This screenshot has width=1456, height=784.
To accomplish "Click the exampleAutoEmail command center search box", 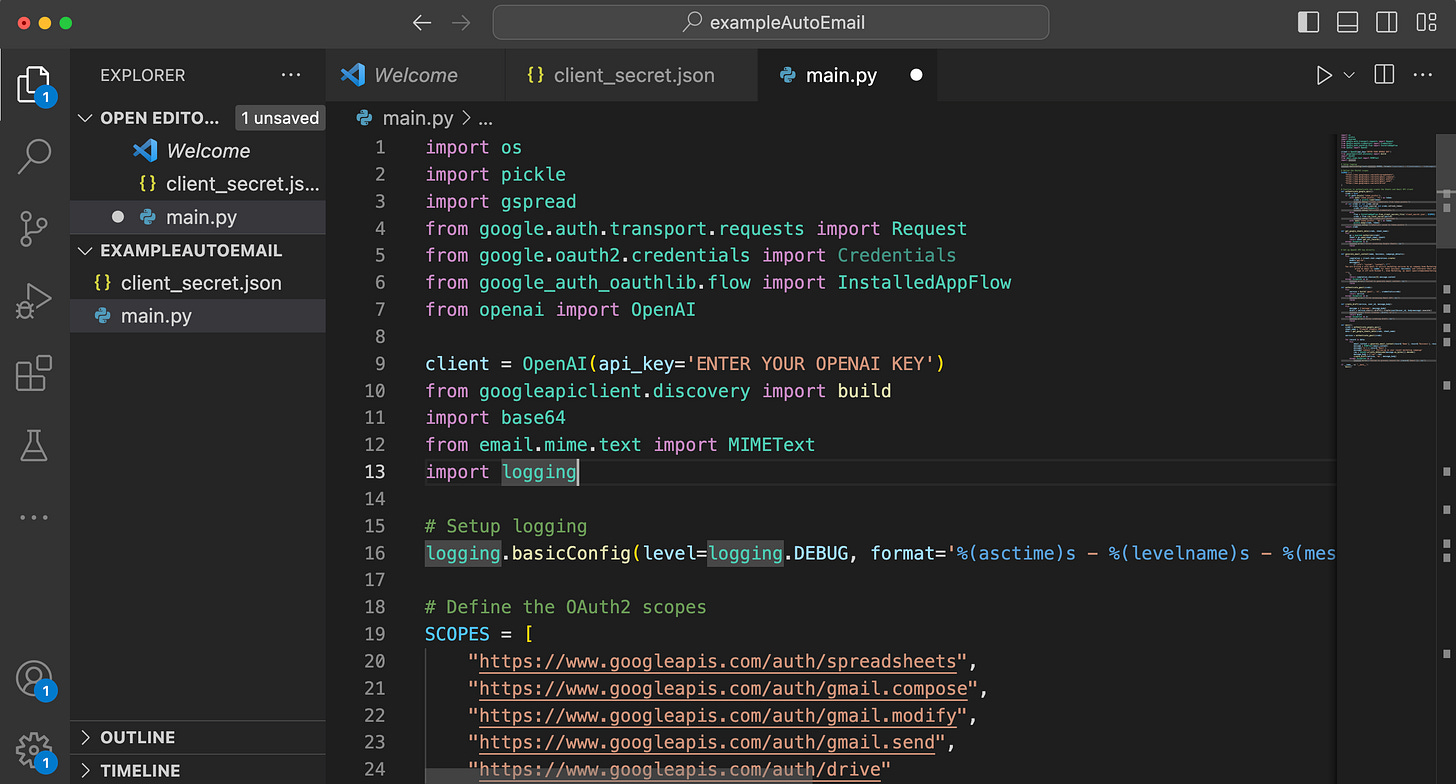I will 771,22.
